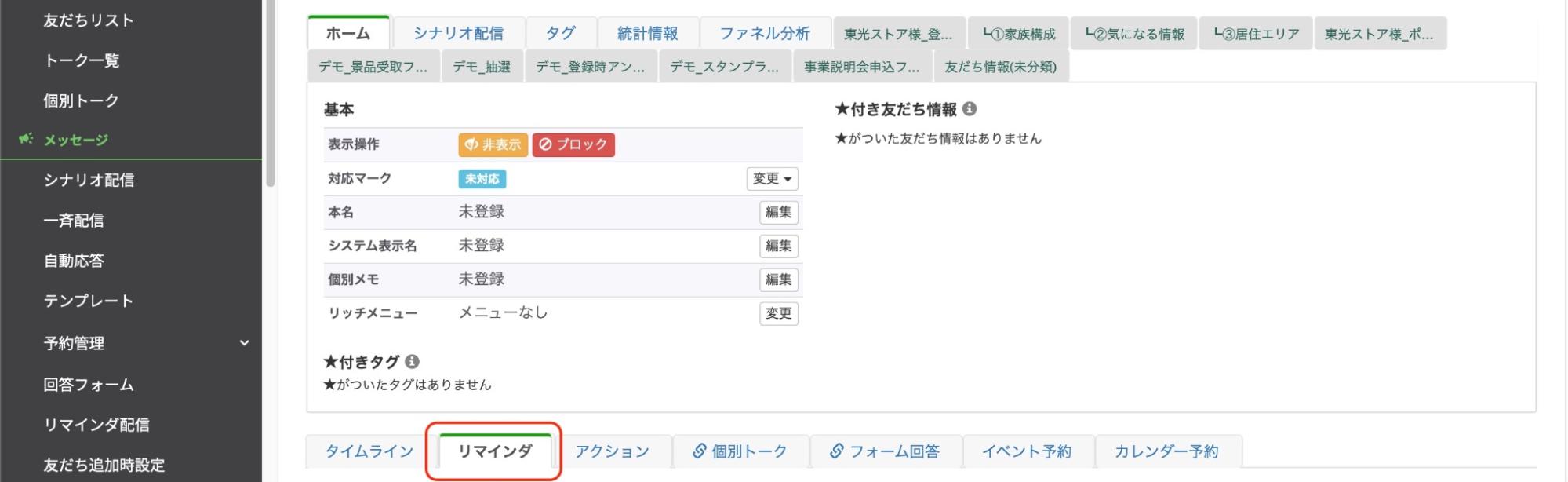
Task: Click ★がついたタグはありません text
Action: 407,385
